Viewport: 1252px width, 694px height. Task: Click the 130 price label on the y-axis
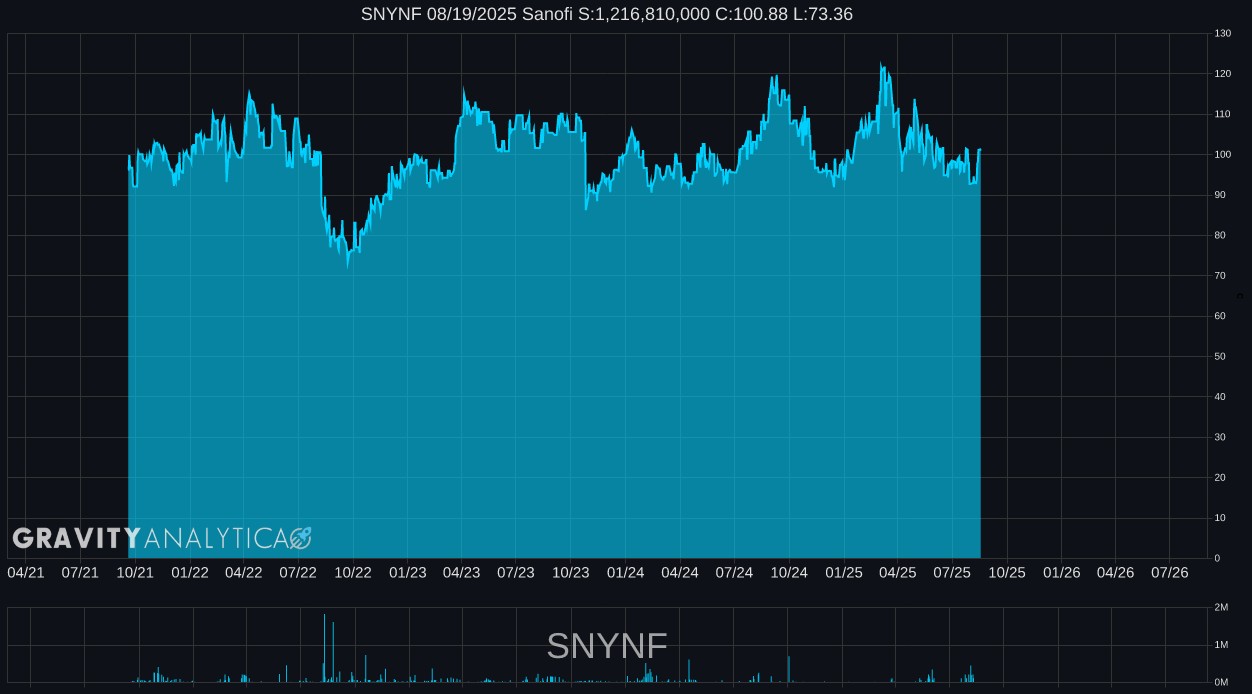[1223, 34]
